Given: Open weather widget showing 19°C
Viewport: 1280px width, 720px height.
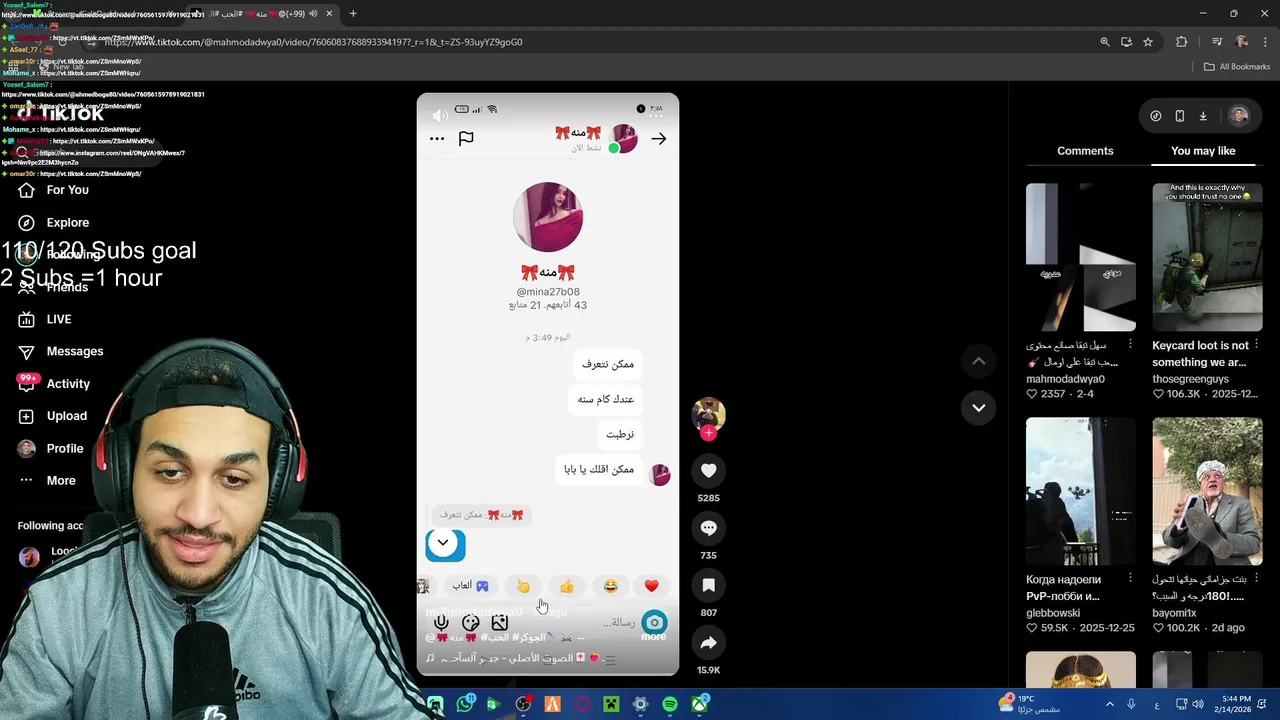Looking at the screenshot, I should point(1030,704).
